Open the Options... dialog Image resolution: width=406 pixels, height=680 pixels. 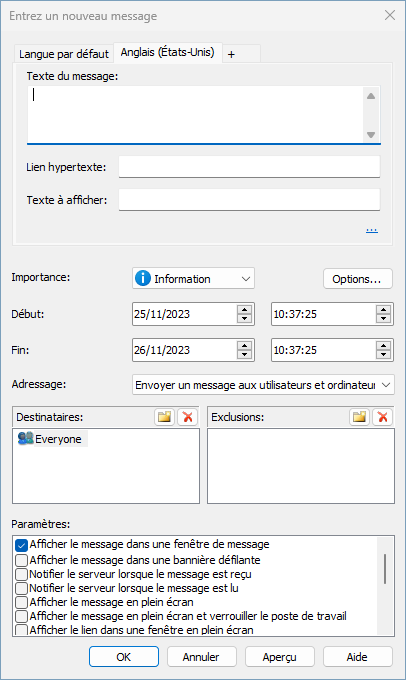coord(357,279)
